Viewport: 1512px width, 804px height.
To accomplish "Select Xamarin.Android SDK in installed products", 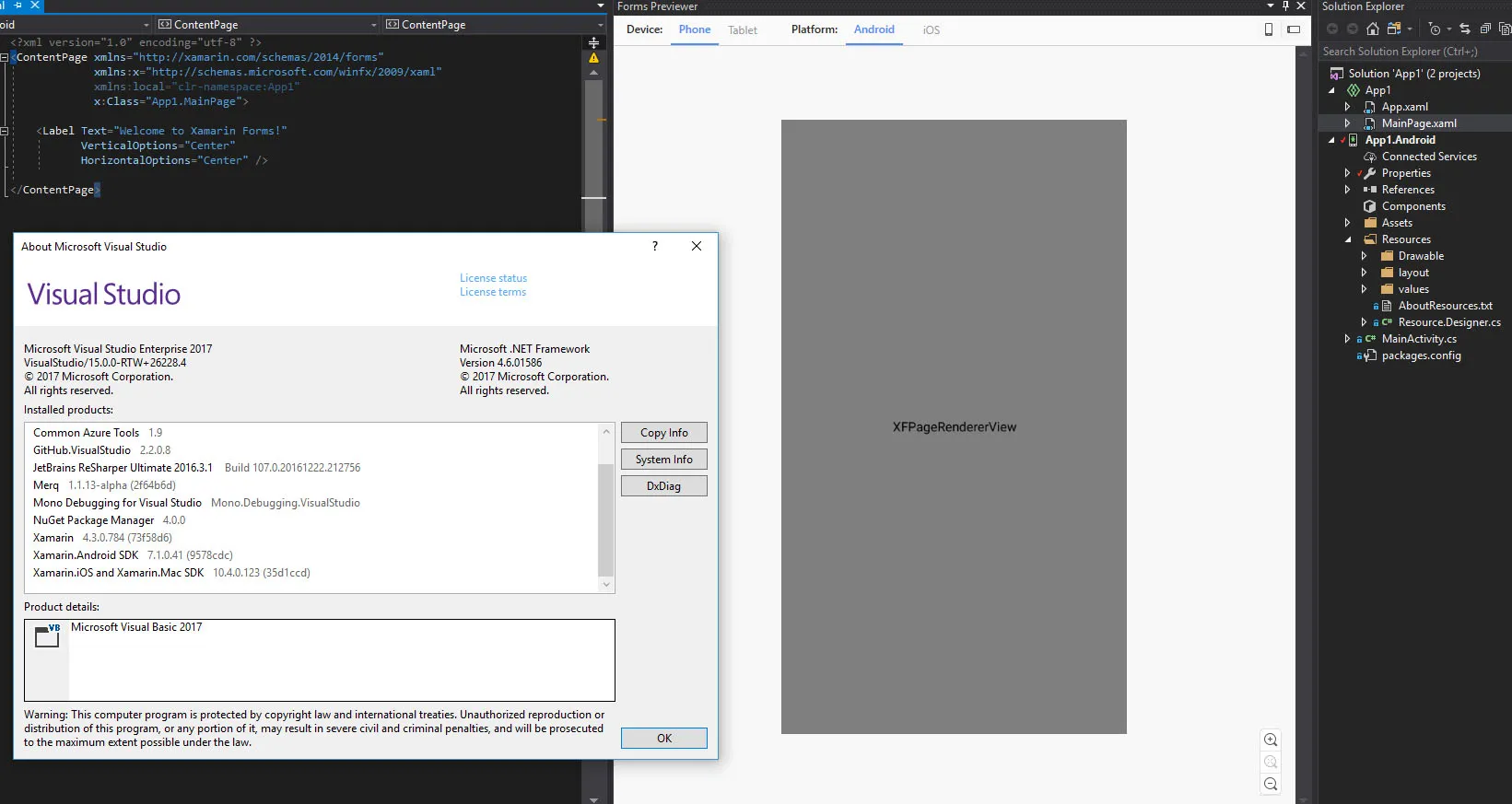I will (133, 555).
